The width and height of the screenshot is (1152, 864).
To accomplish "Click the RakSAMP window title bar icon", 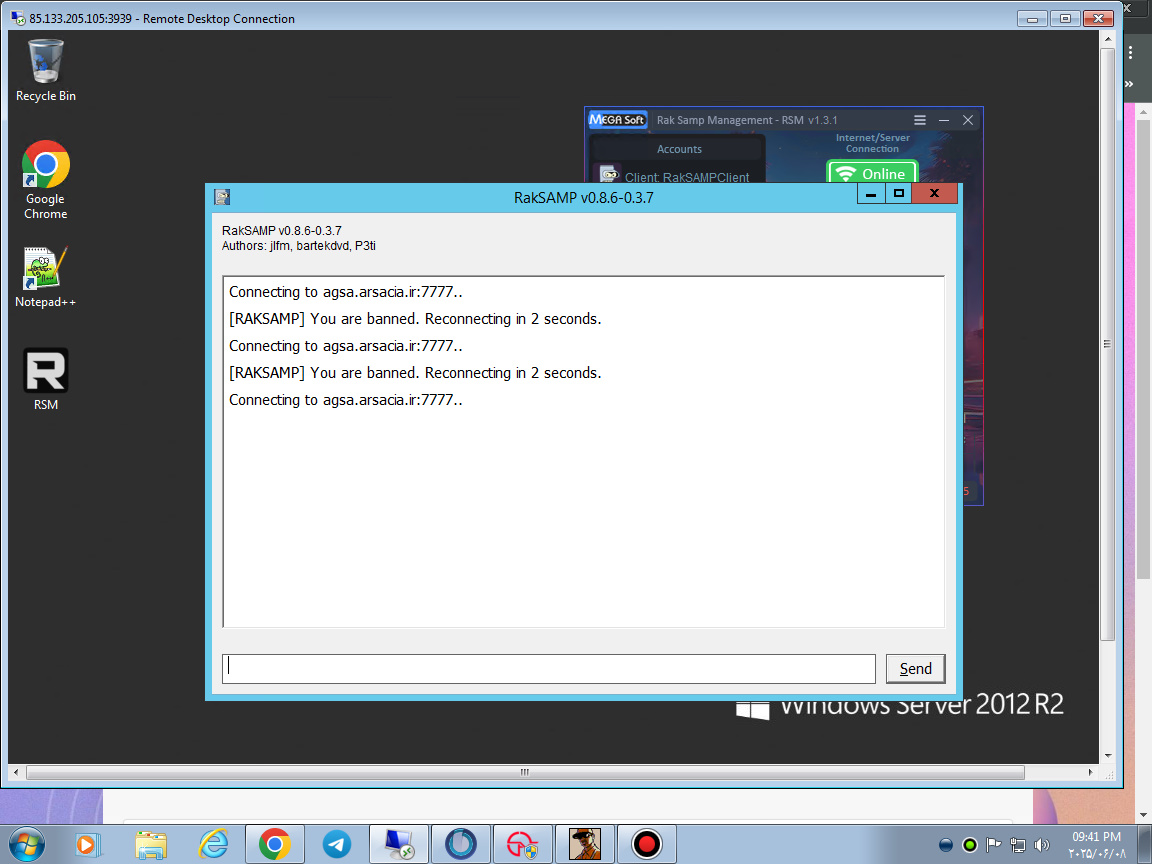I will [222, 197].
